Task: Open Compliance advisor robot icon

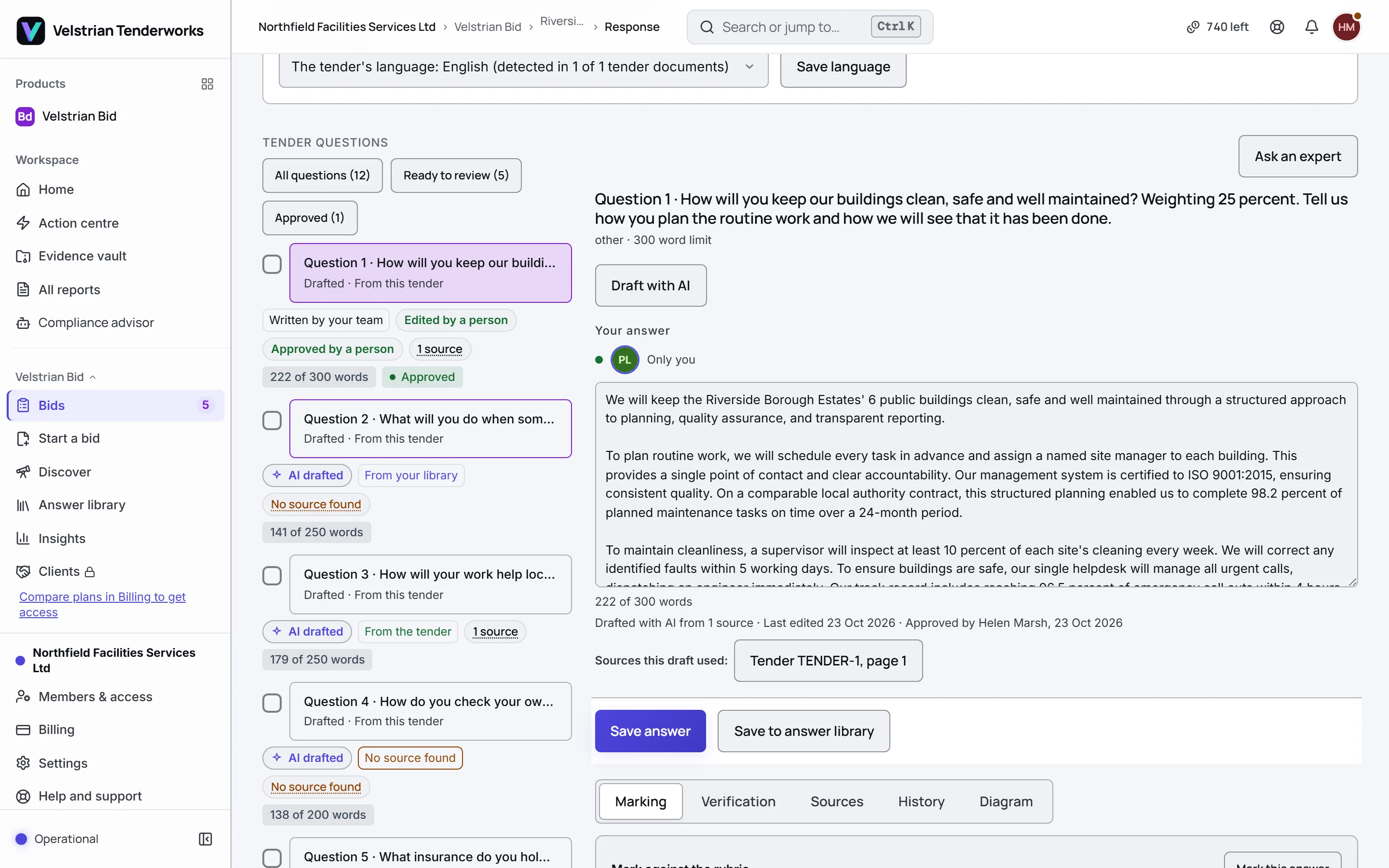Action: pyautogui.click(x=23, y=323)
